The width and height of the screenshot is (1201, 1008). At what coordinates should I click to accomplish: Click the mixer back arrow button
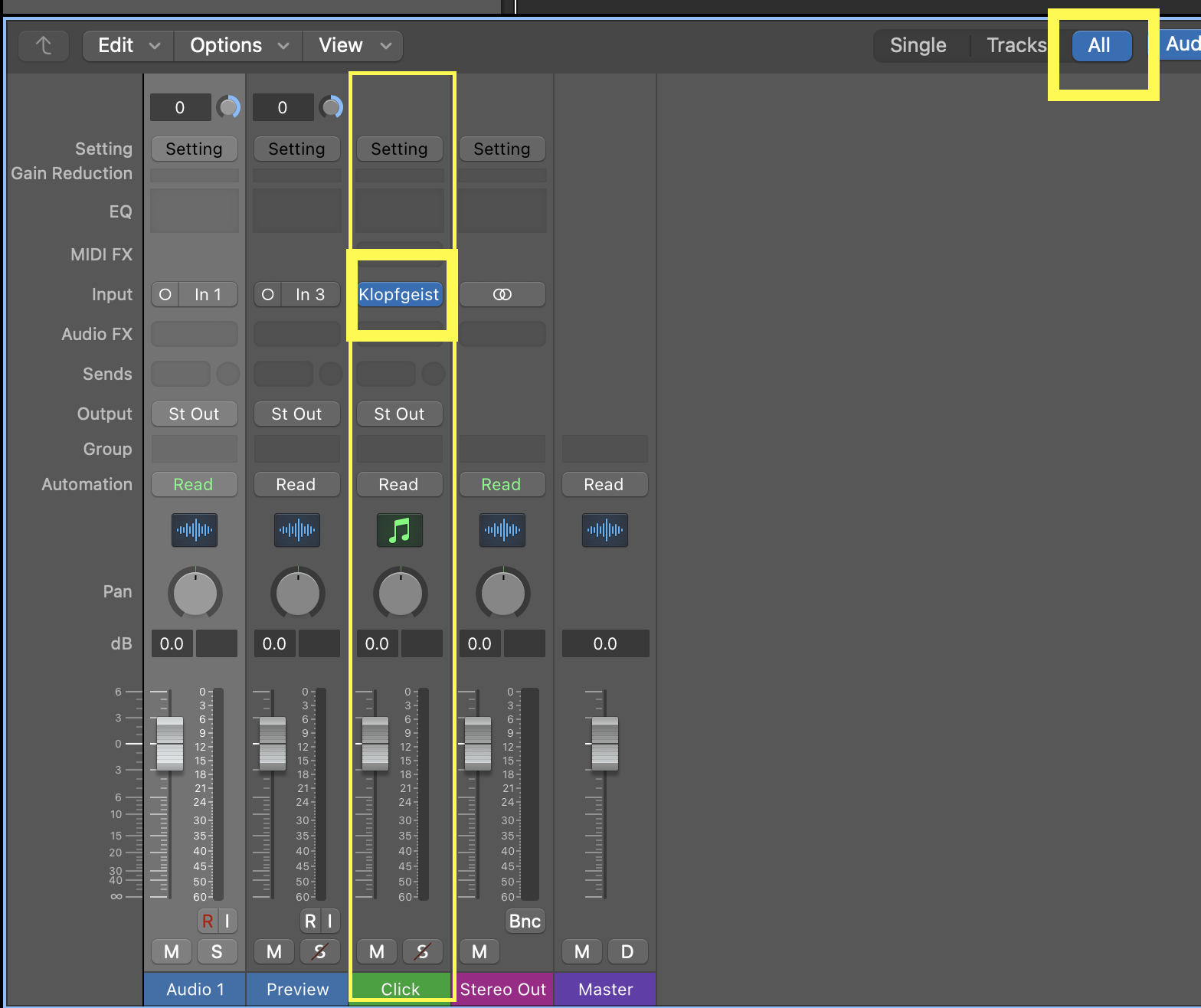click(x=44, y=46)
